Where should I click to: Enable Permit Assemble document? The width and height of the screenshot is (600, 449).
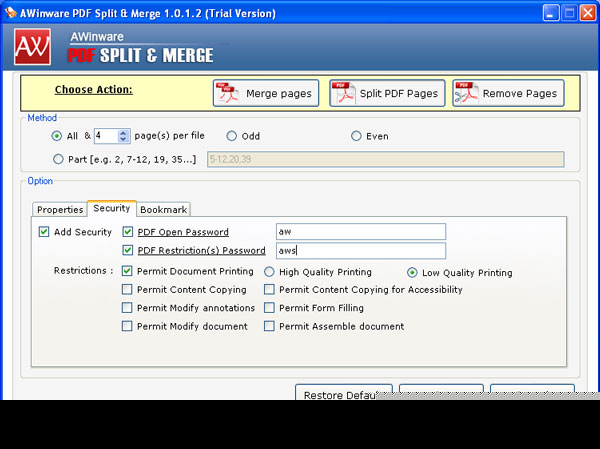pos(269,326)
